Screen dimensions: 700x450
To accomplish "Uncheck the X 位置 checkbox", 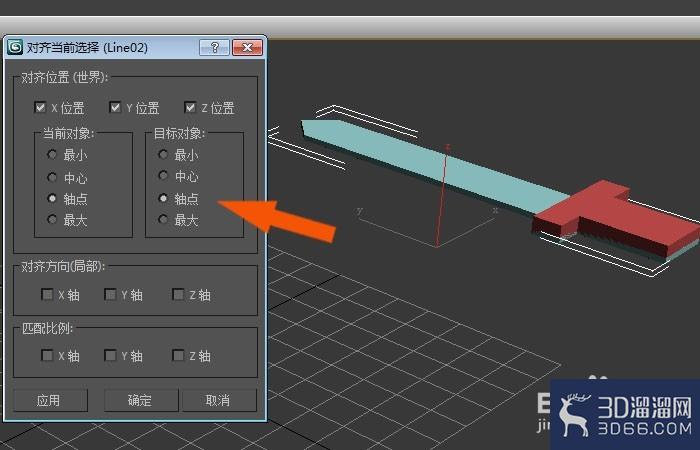I will [40, 107].
